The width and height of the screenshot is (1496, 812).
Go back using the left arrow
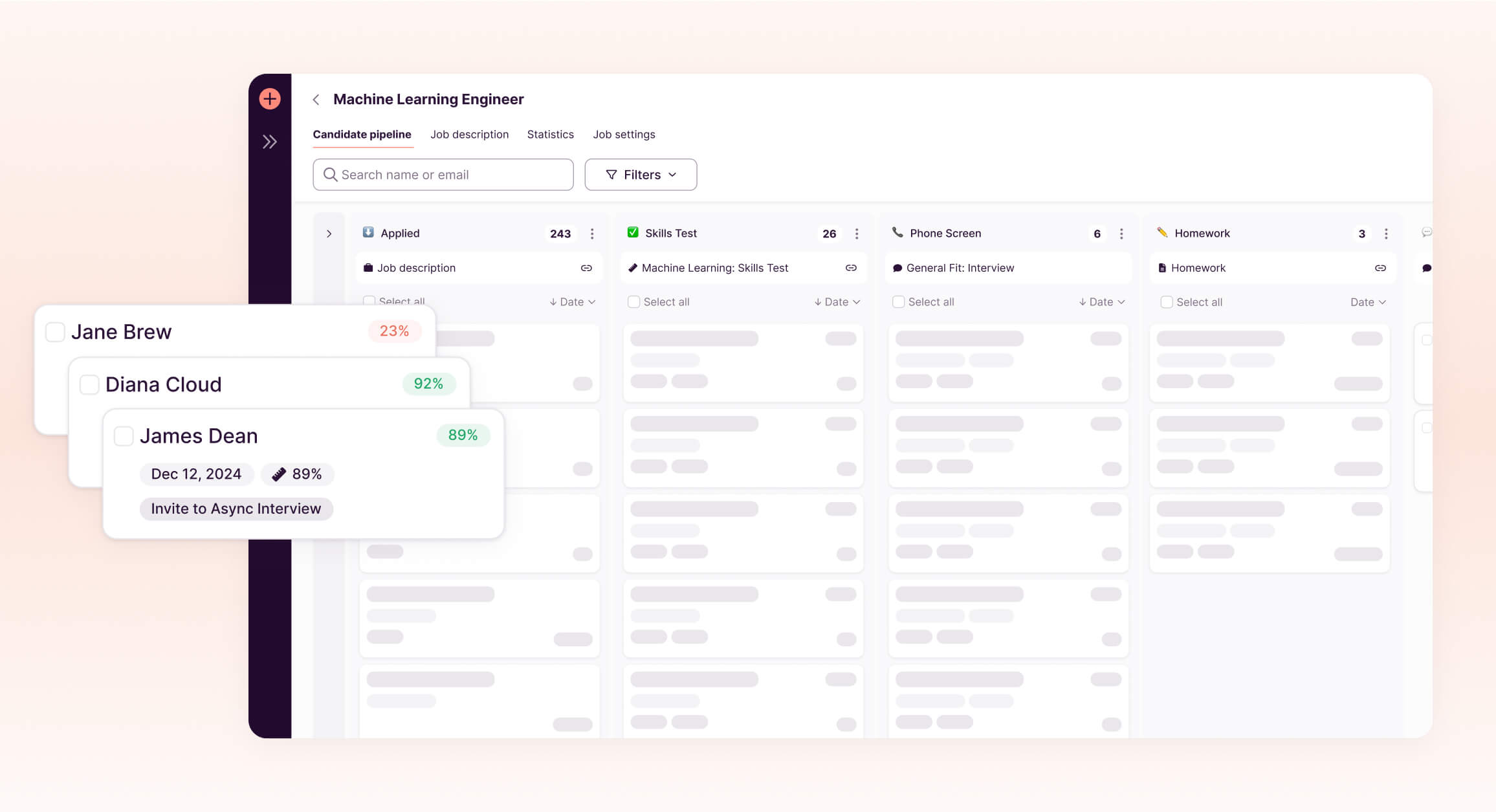tap(316, 100)
